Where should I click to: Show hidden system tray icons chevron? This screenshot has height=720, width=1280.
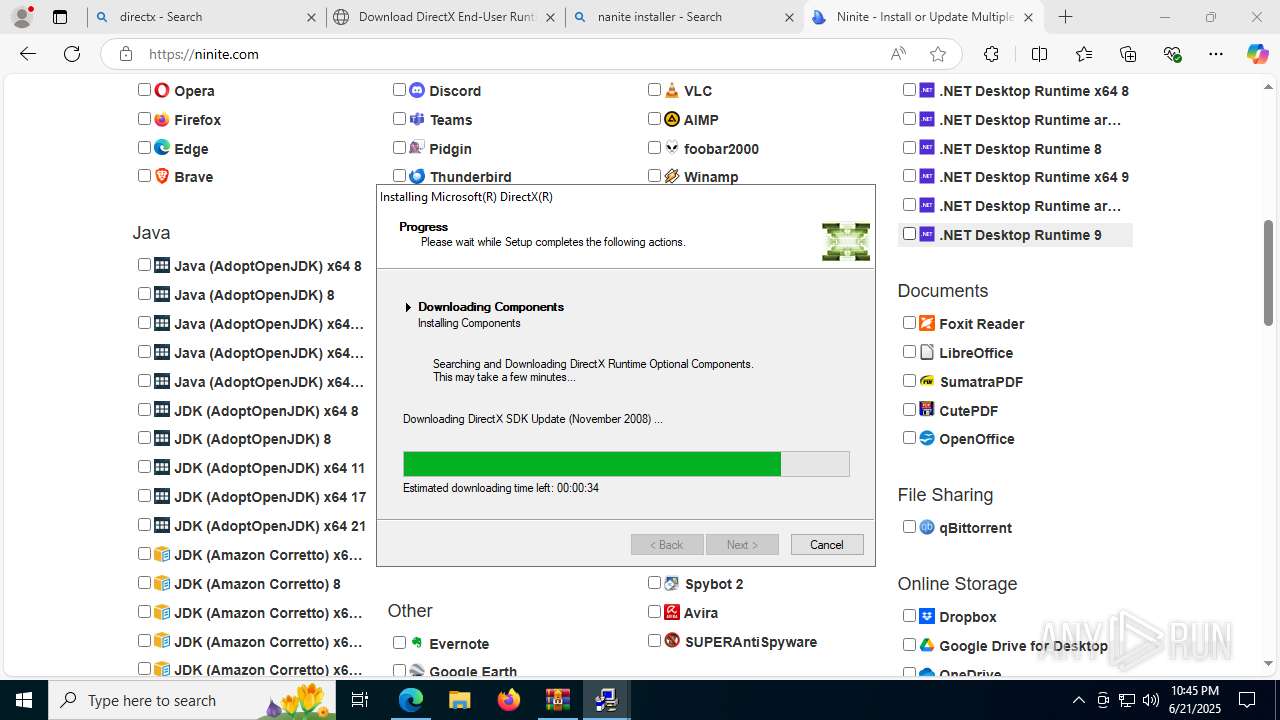[x=1078, y=700]
